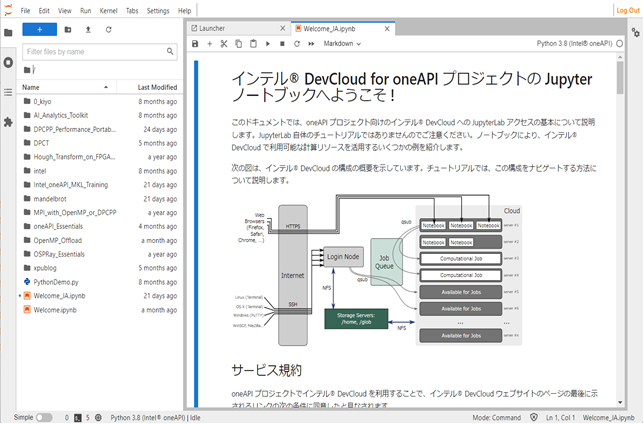Select the 0_kiyo folder

click(x=100, y=101)
